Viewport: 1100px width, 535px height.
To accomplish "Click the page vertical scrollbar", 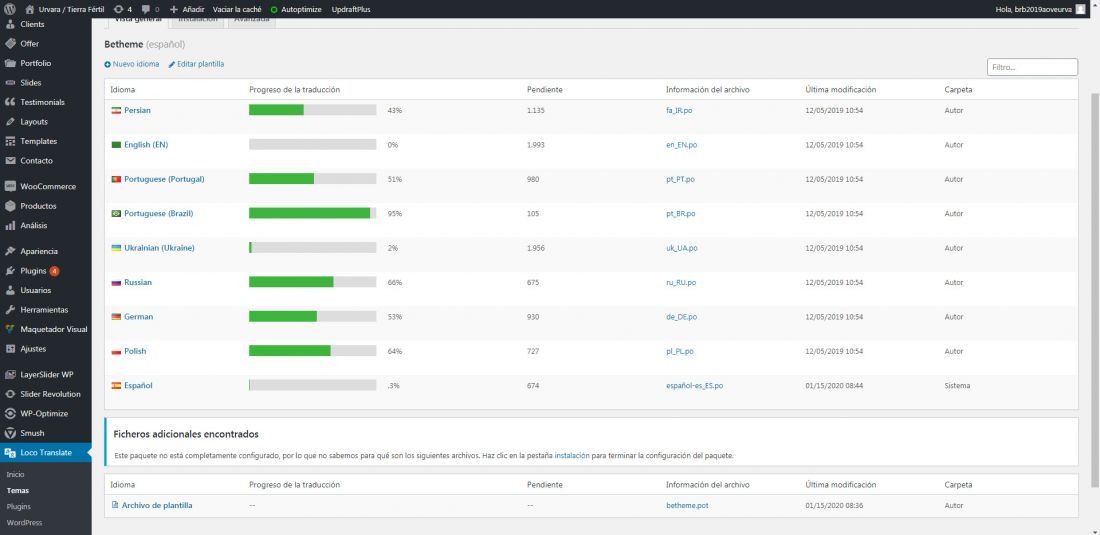I will (x=1095, y=291).
